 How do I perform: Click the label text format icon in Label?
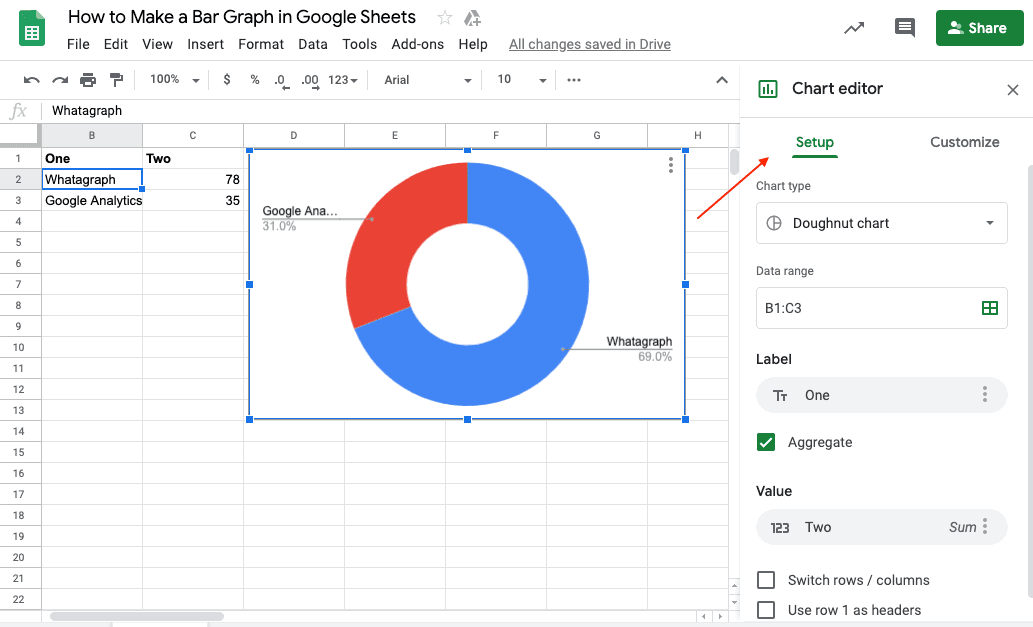coord(780,395)
